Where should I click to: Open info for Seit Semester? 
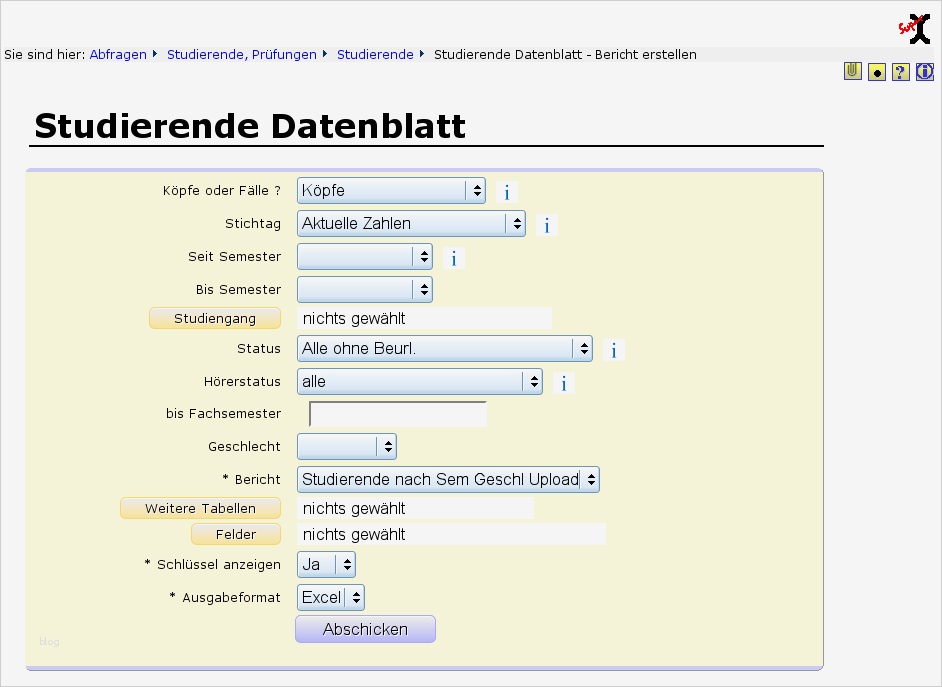[454, 258]
